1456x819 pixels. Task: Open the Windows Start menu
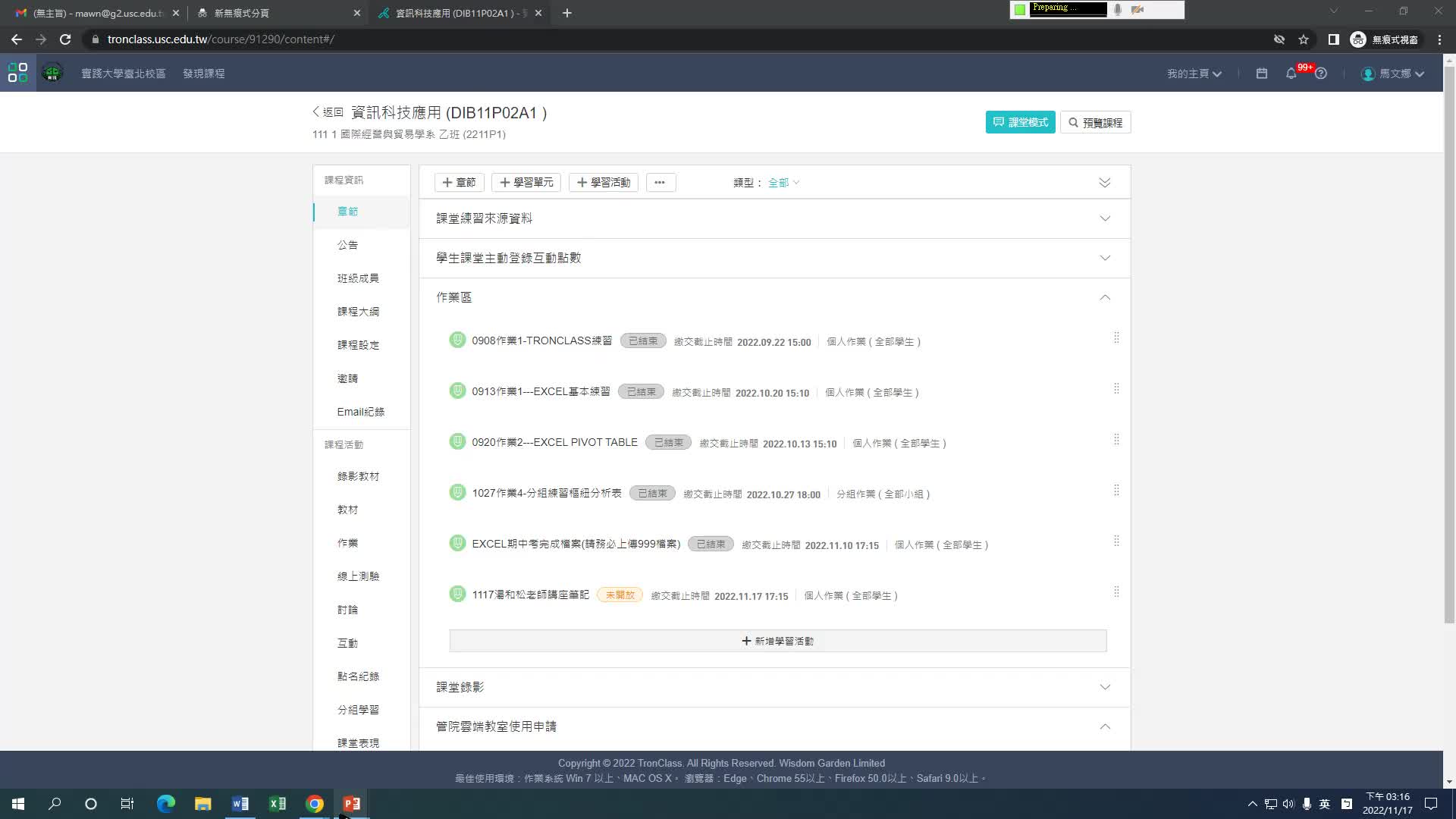pos(18,804)
